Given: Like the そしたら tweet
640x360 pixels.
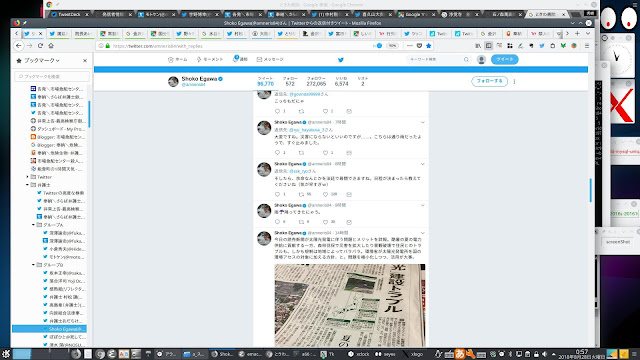Looking at the screenshot, I should point(325,194).
